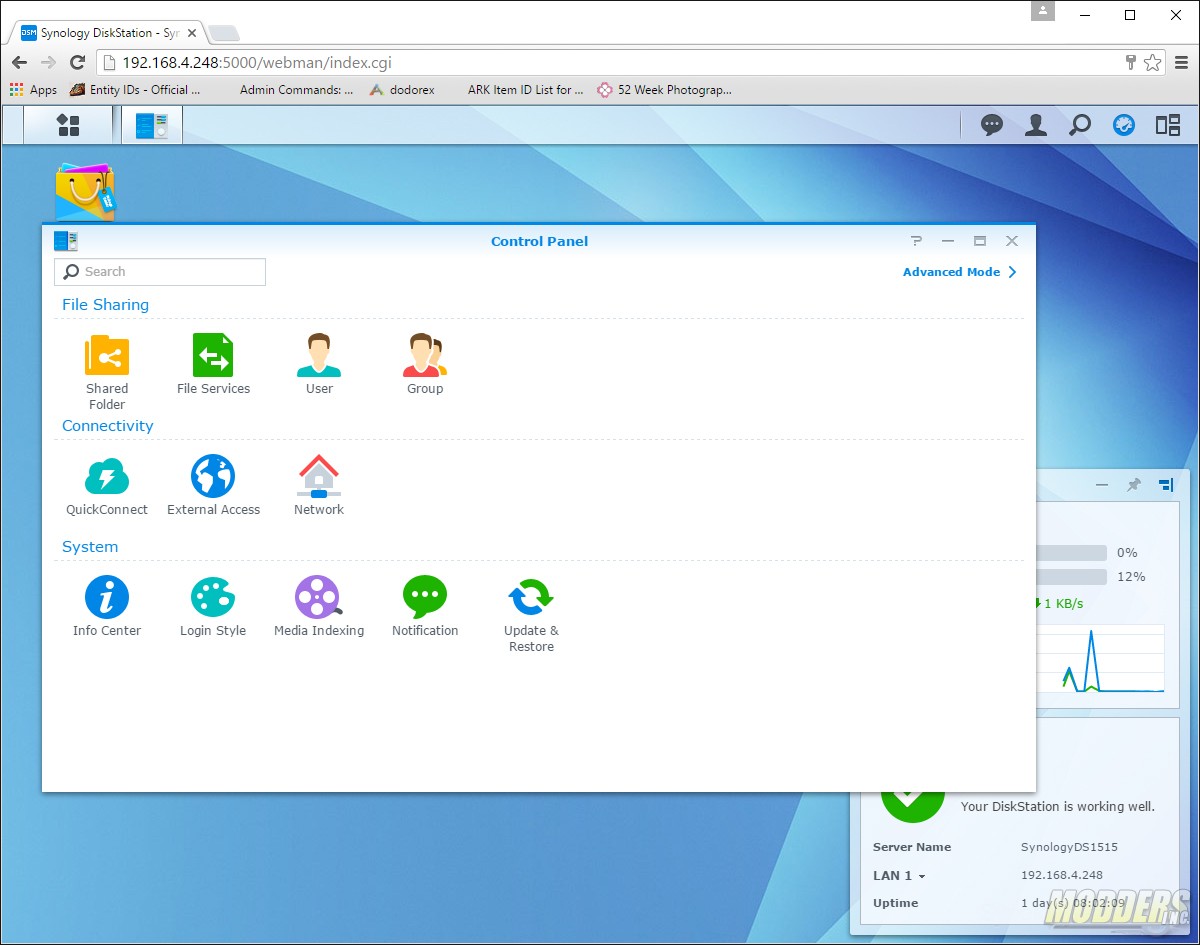The width and height of the screenshot is (1200, 945).
Task: Open the widget panel layout options icon
Action: coord(1166,485)
